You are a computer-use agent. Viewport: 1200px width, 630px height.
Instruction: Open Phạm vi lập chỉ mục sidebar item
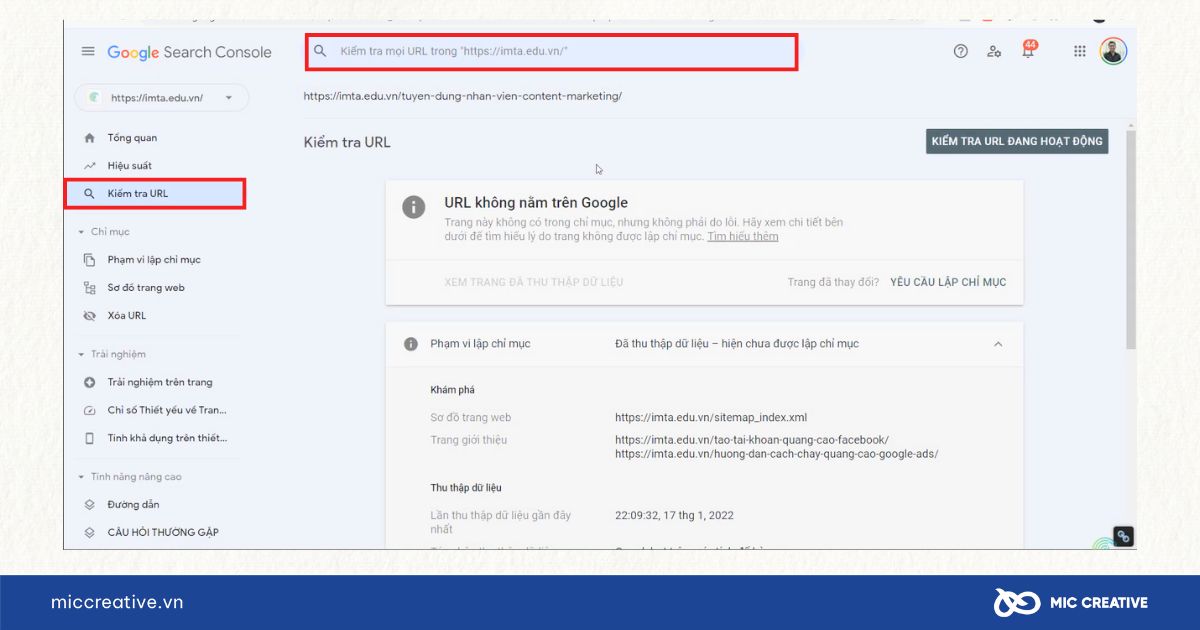pos(154,260)
